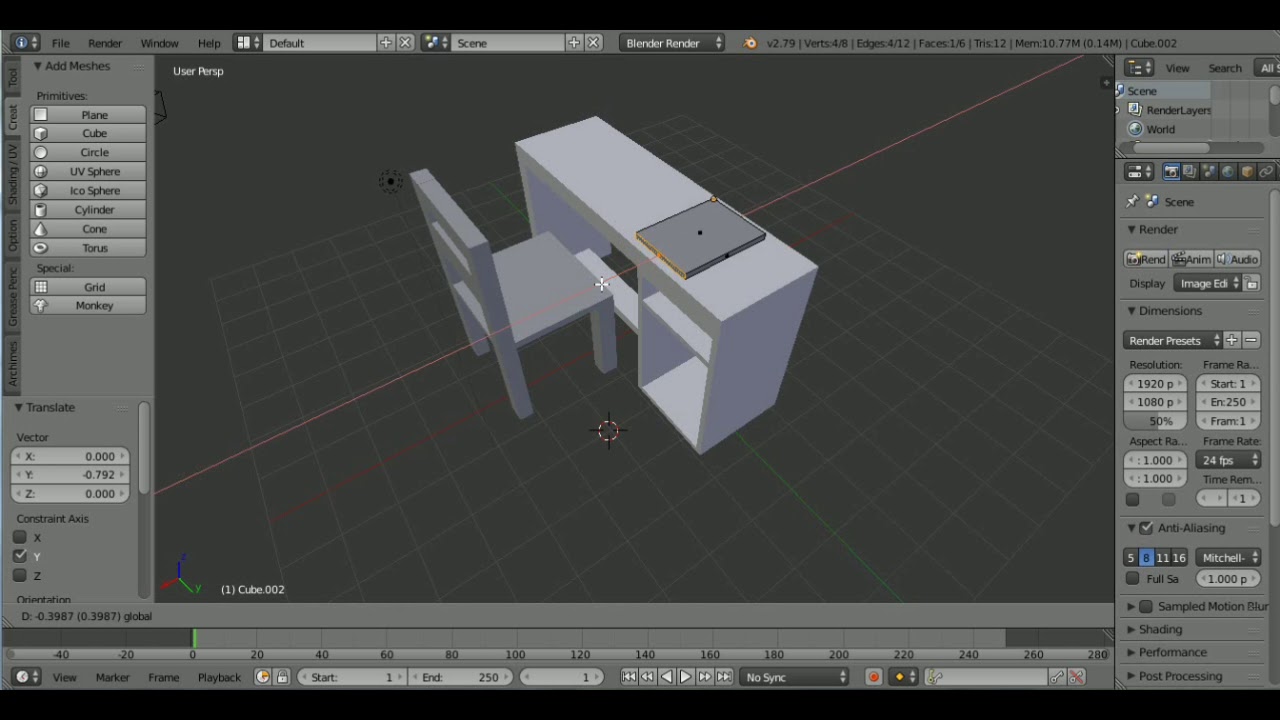Jump to the last frame
1280x720 pixels.
coord(724,677)
